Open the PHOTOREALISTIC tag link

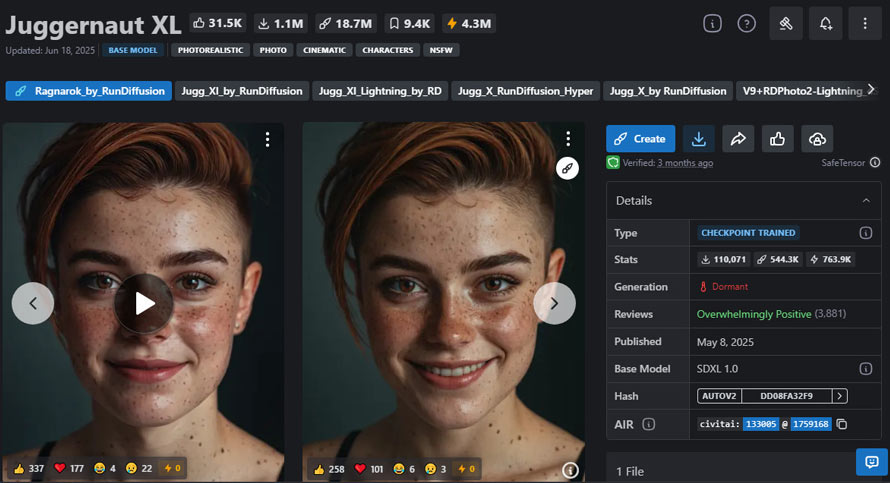point(208,49)
